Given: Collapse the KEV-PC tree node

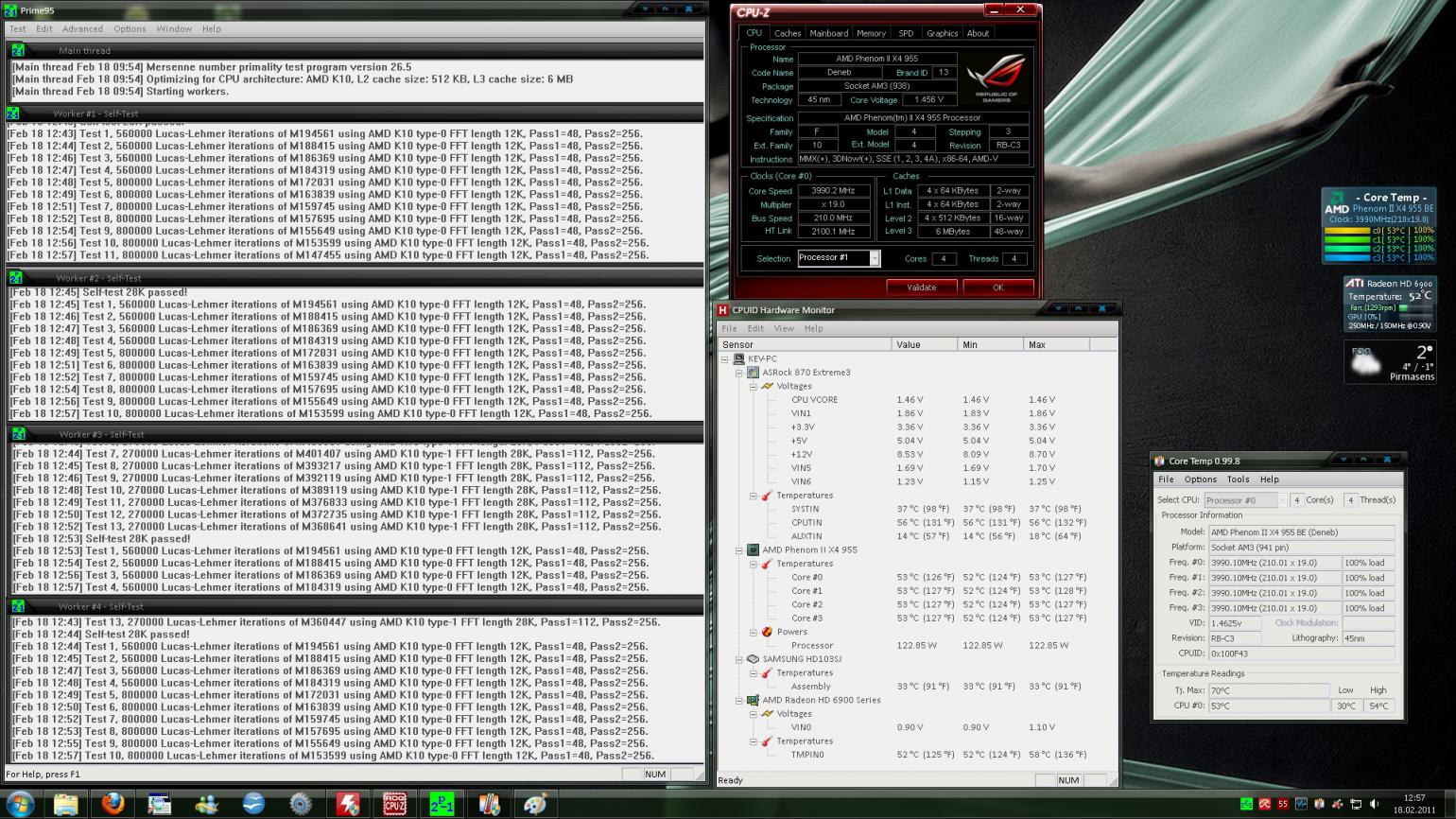Looking at the screenshot, I should coord(725,359).
